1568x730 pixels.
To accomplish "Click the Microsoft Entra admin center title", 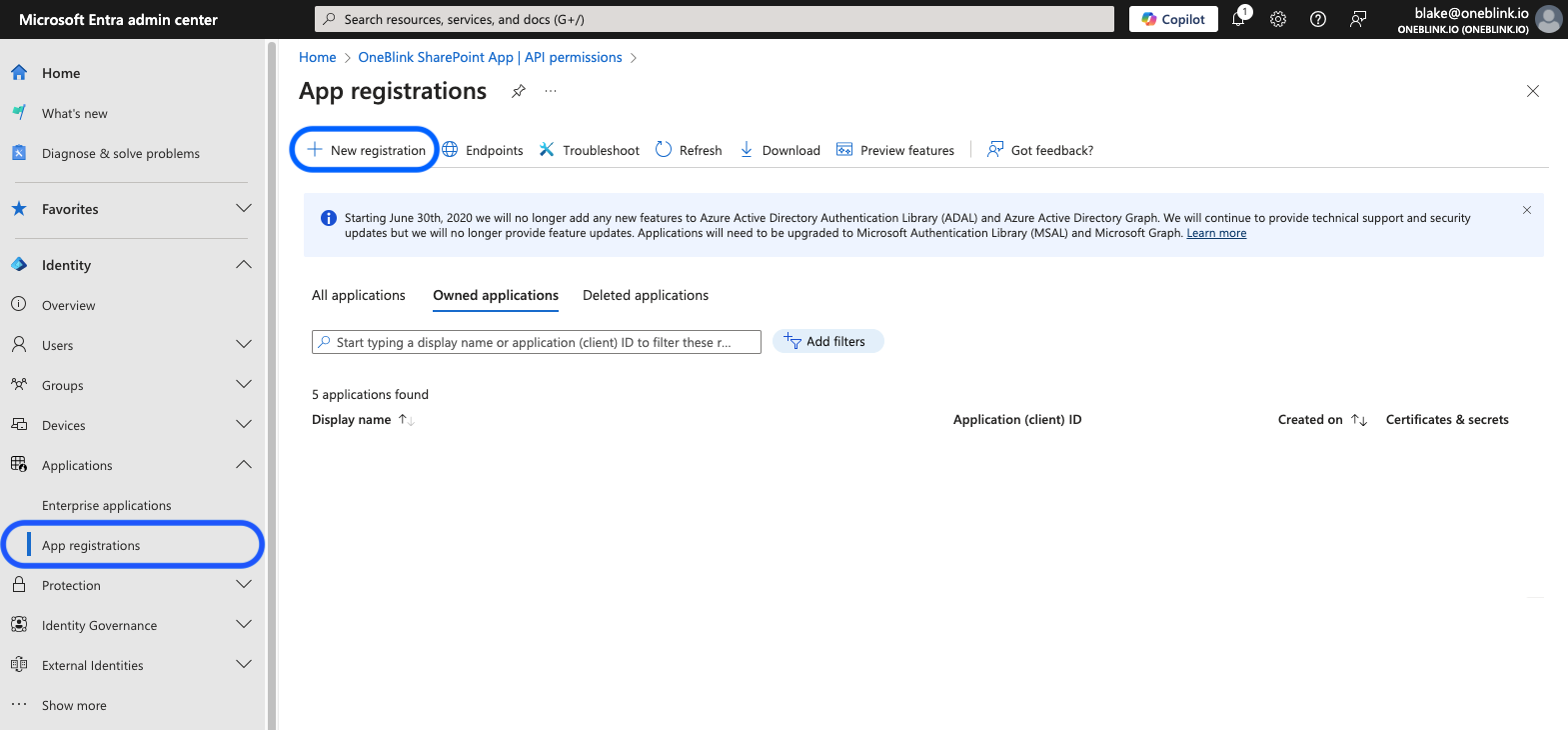I will 118,19.
